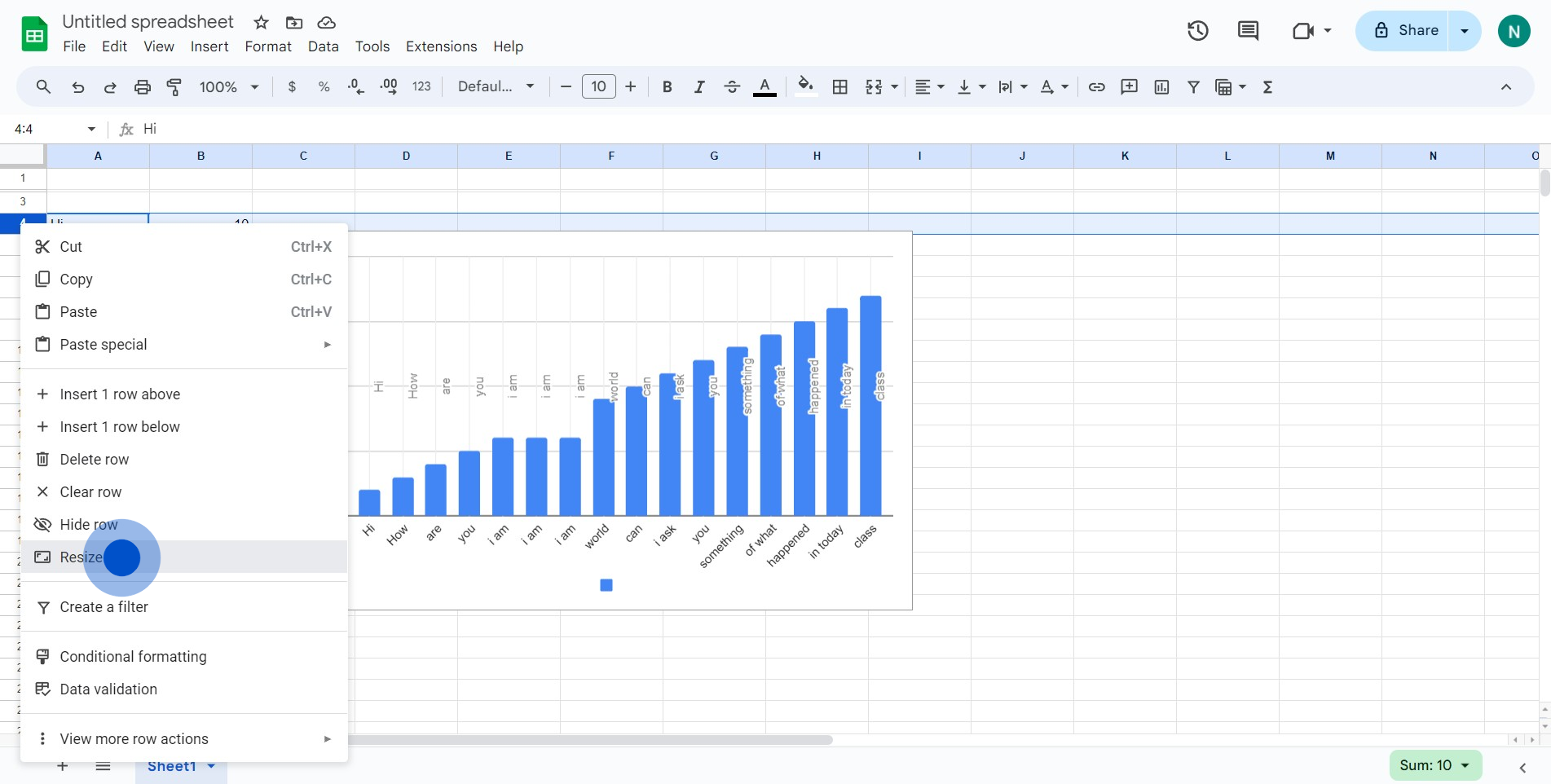Open the comments panel icon

click(1248, 31)
